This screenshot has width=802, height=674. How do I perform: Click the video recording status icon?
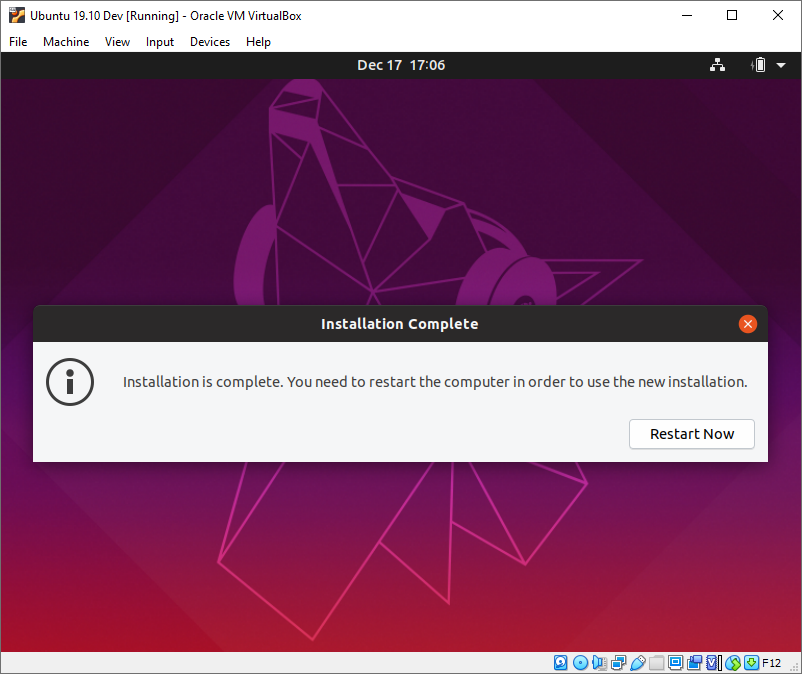point(695,663)
